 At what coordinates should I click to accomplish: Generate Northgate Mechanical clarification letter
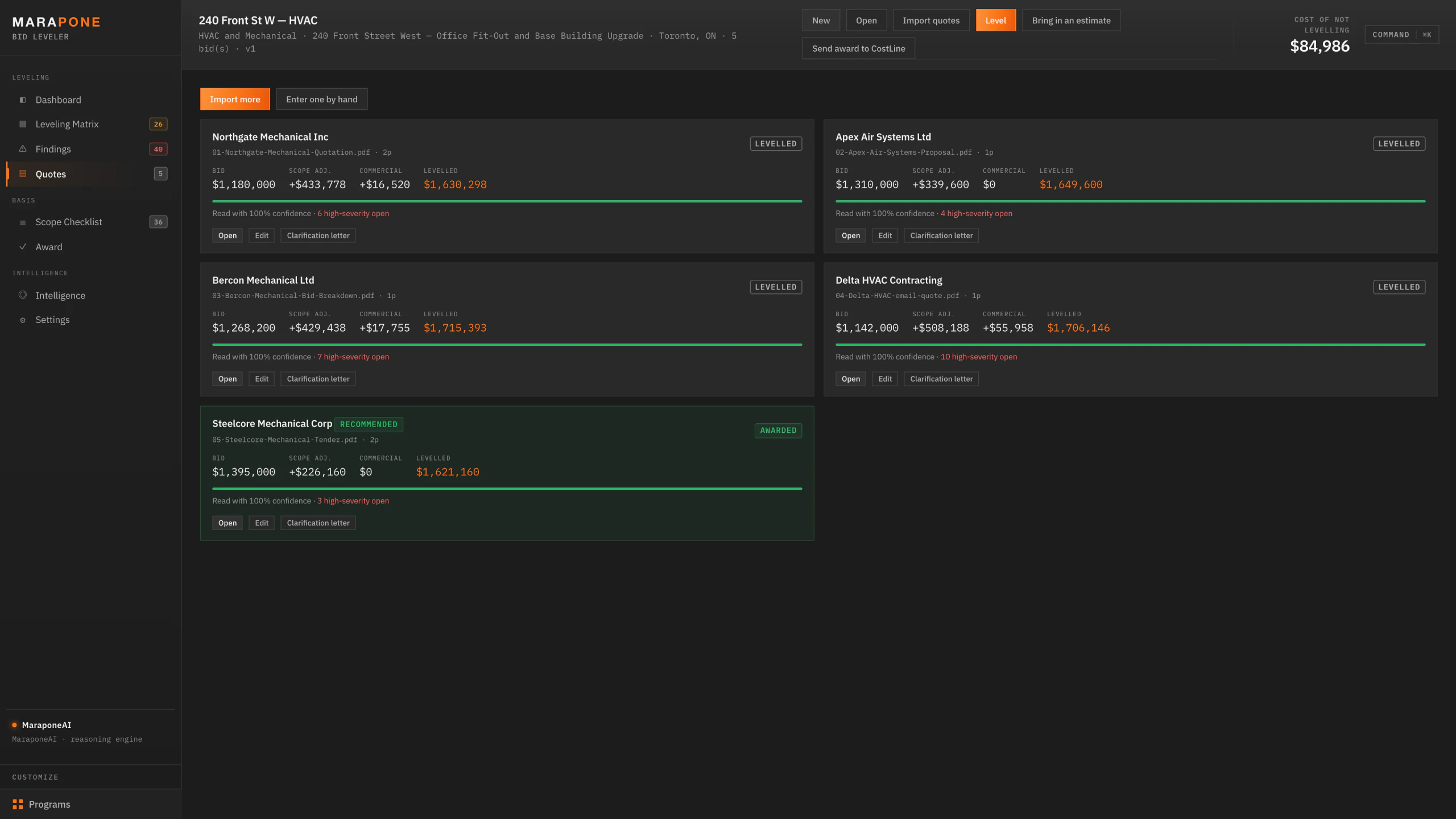click(x=318, y=235)
